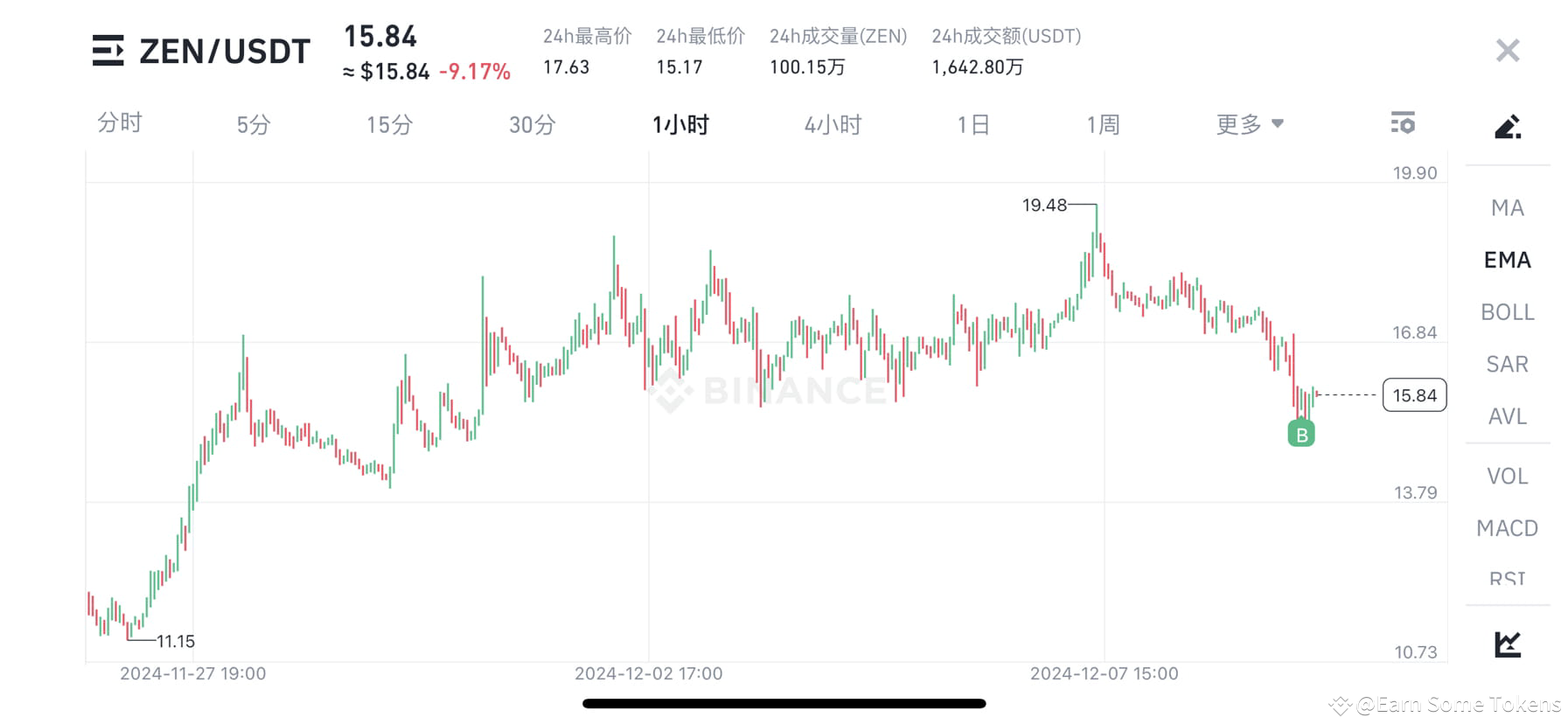1568x724 pixels.
Task: Open AVL in the indicator sidebar
Action: (x=1506, y=416)
